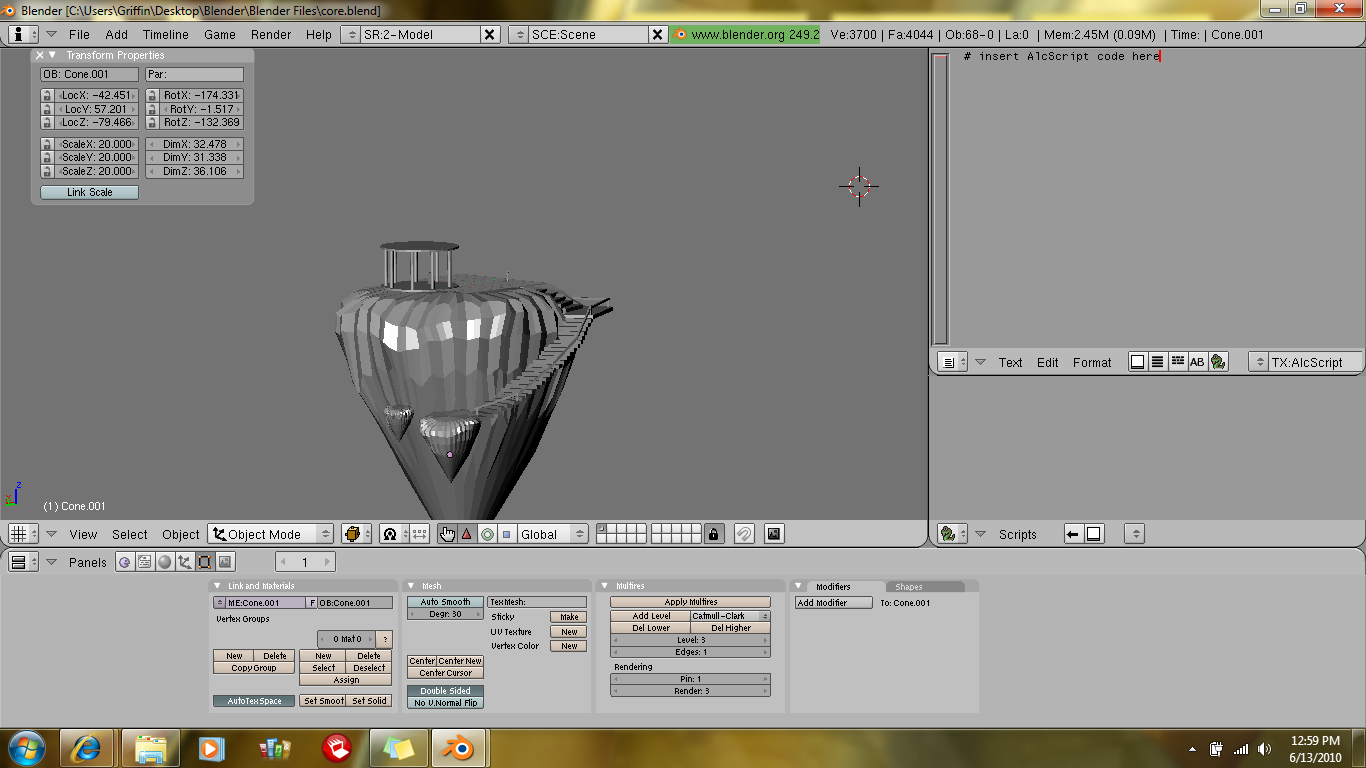
Task: Open Windows Media Player from taskbar
Action: 211,747
